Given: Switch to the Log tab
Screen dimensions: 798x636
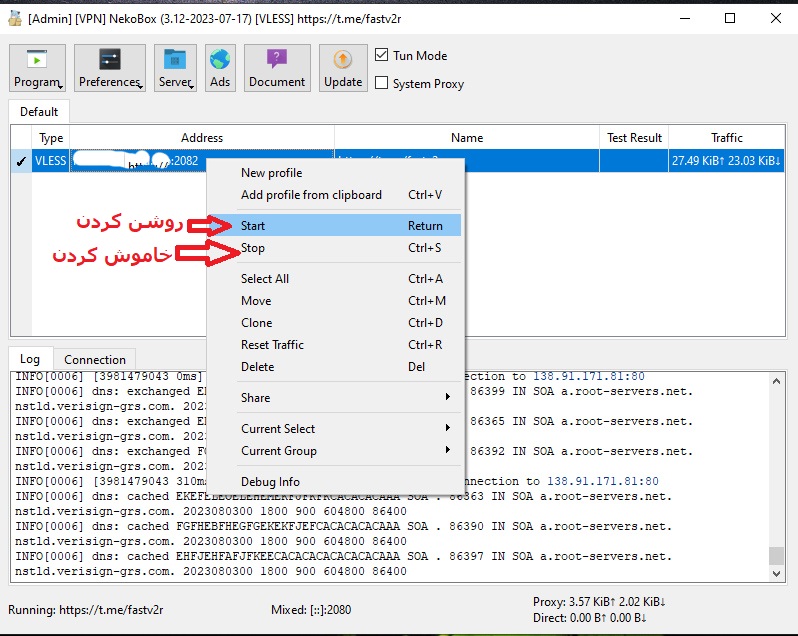Looking at the screenshot, I should click(30, 359).
